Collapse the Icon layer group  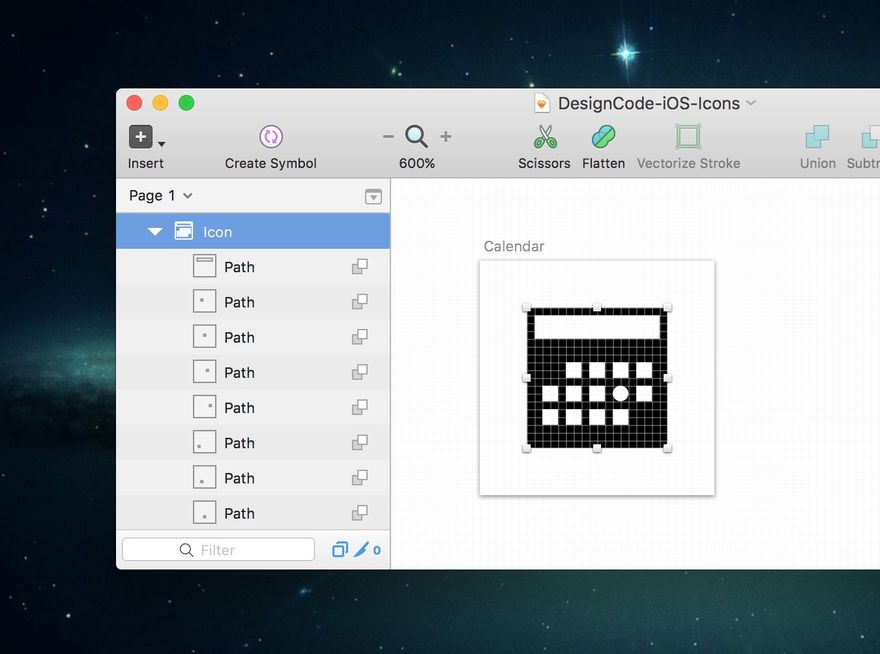pyautogui.click(x=155, y=231)
